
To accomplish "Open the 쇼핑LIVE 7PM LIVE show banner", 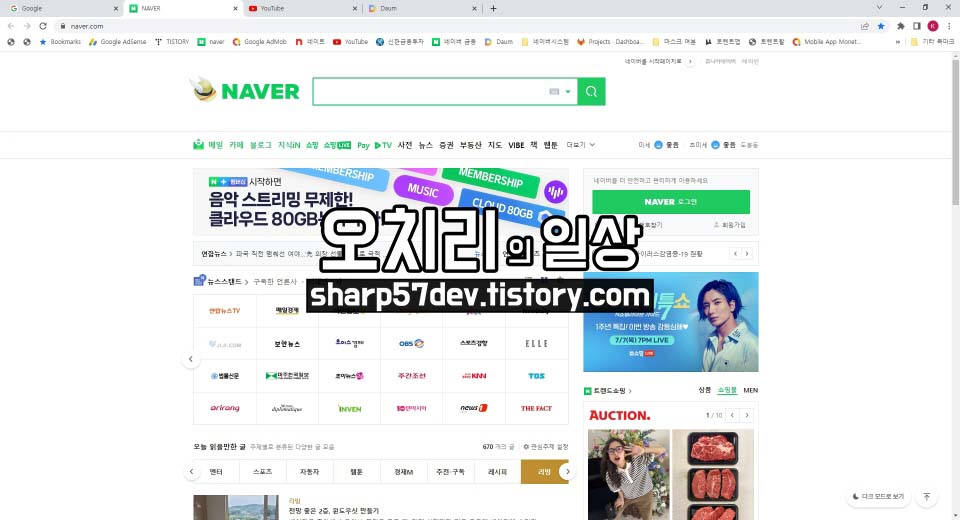I will coord(670,322).
